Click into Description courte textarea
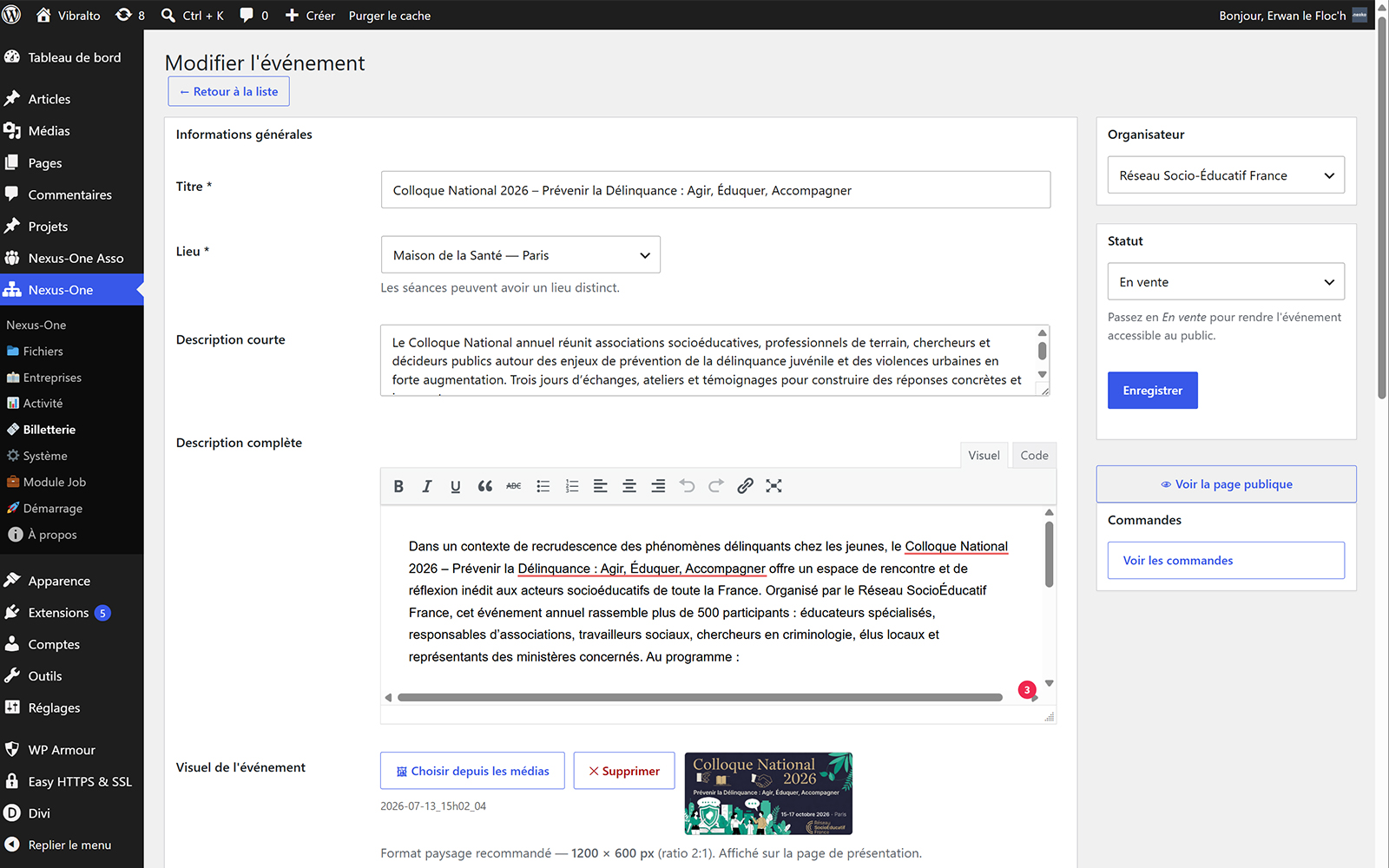This screenshot has width=1389, height=868. (x=715, y=361)
